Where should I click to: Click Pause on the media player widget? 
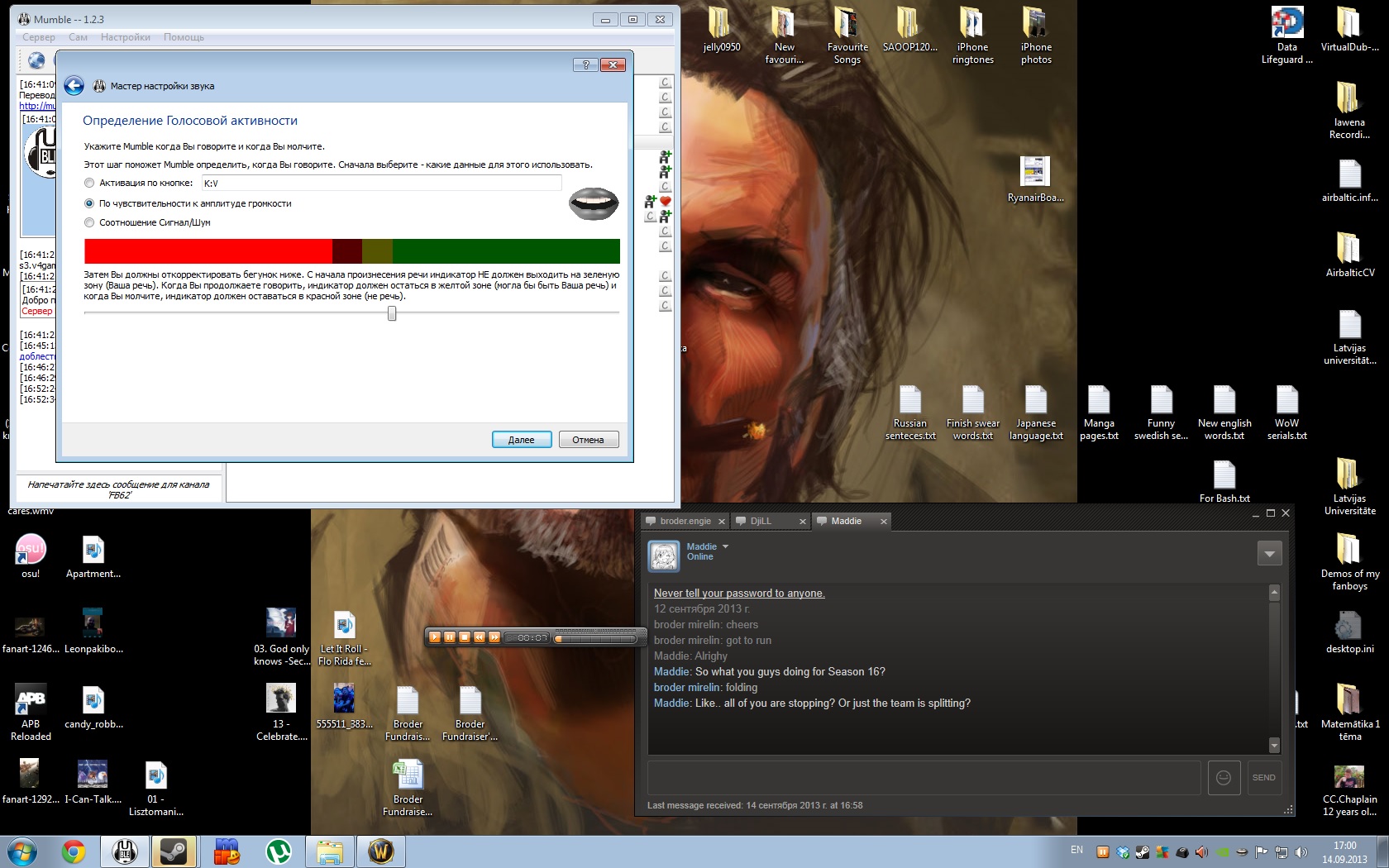coord(450,637)
